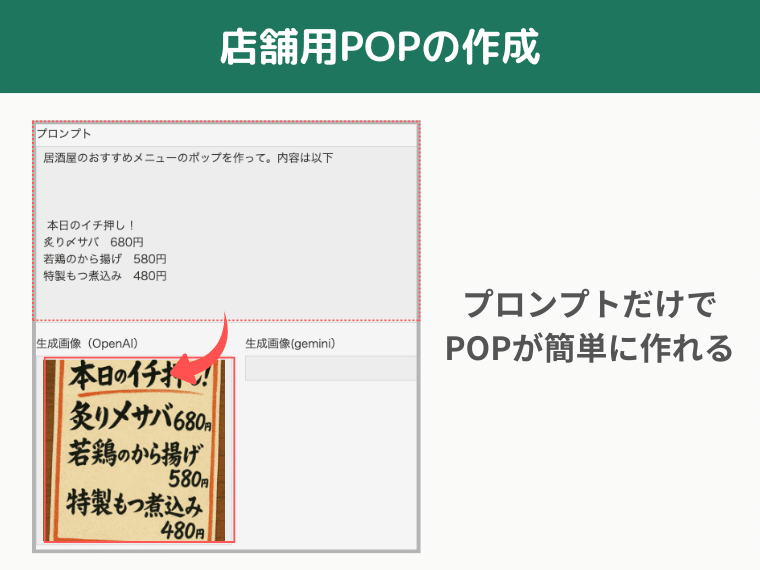
Task: Select the 生成画像(gemini) label
Action: click(290, 343)
